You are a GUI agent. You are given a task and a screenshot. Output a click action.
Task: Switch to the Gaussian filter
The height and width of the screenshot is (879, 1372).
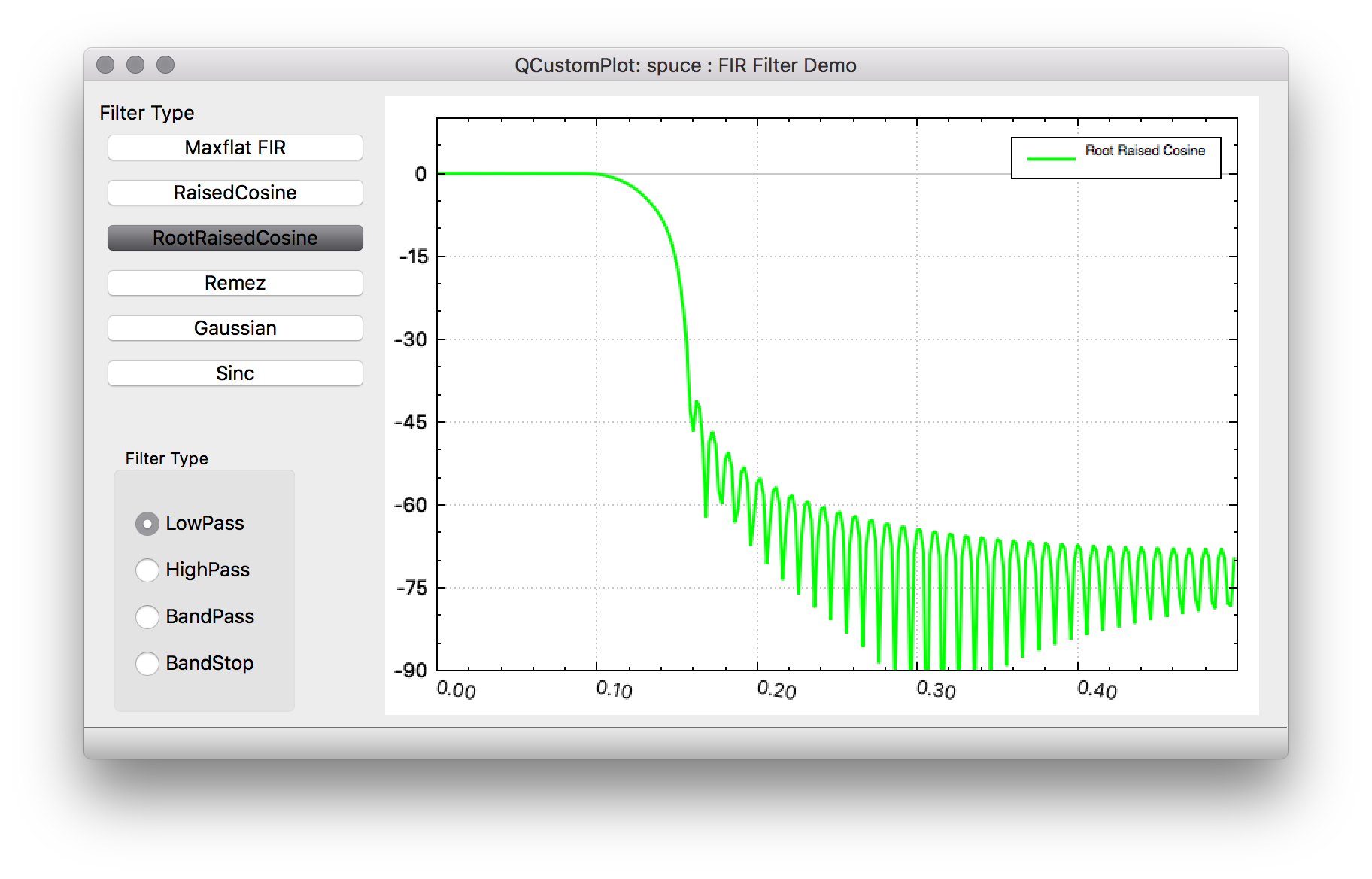click(235, 328)
